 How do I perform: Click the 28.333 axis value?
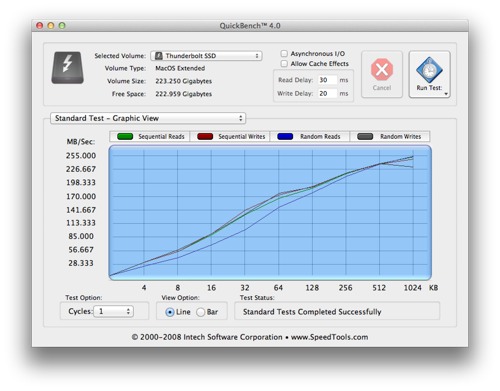tap(81, 263)
